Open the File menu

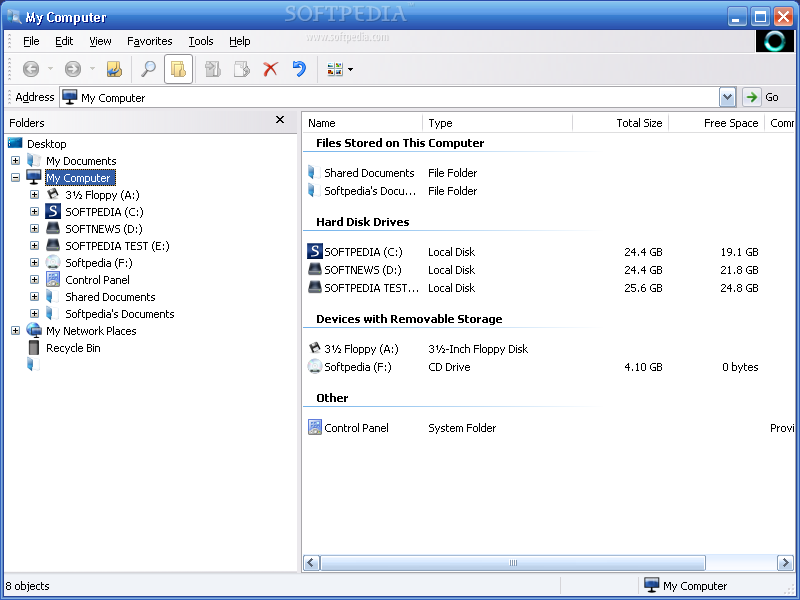click(x=31, y=41)
